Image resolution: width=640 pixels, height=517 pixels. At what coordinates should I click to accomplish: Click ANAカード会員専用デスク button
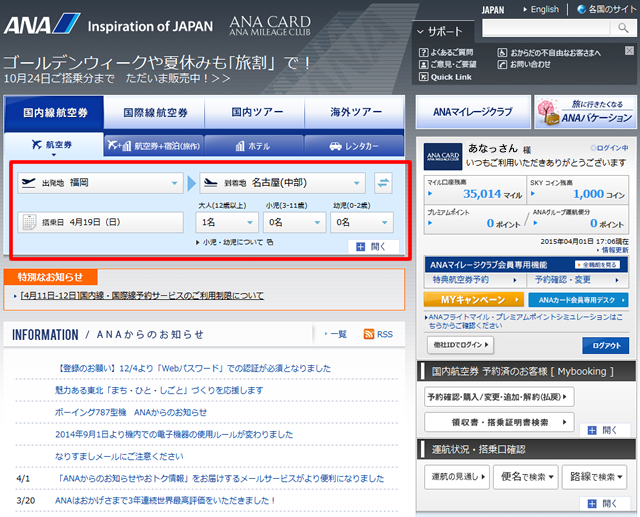[x=578, y=300]
